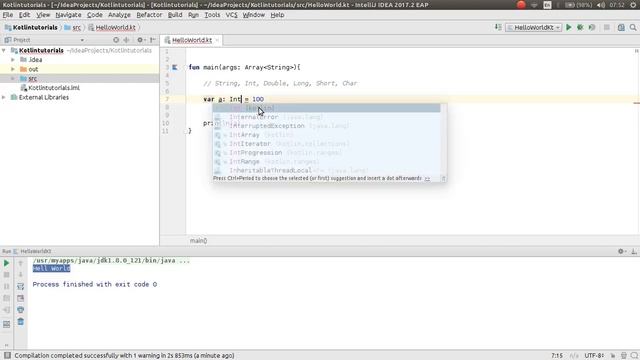Run with coverage from main toolbar
Viewport: 640px width, 360px height.
pos(592,27)
